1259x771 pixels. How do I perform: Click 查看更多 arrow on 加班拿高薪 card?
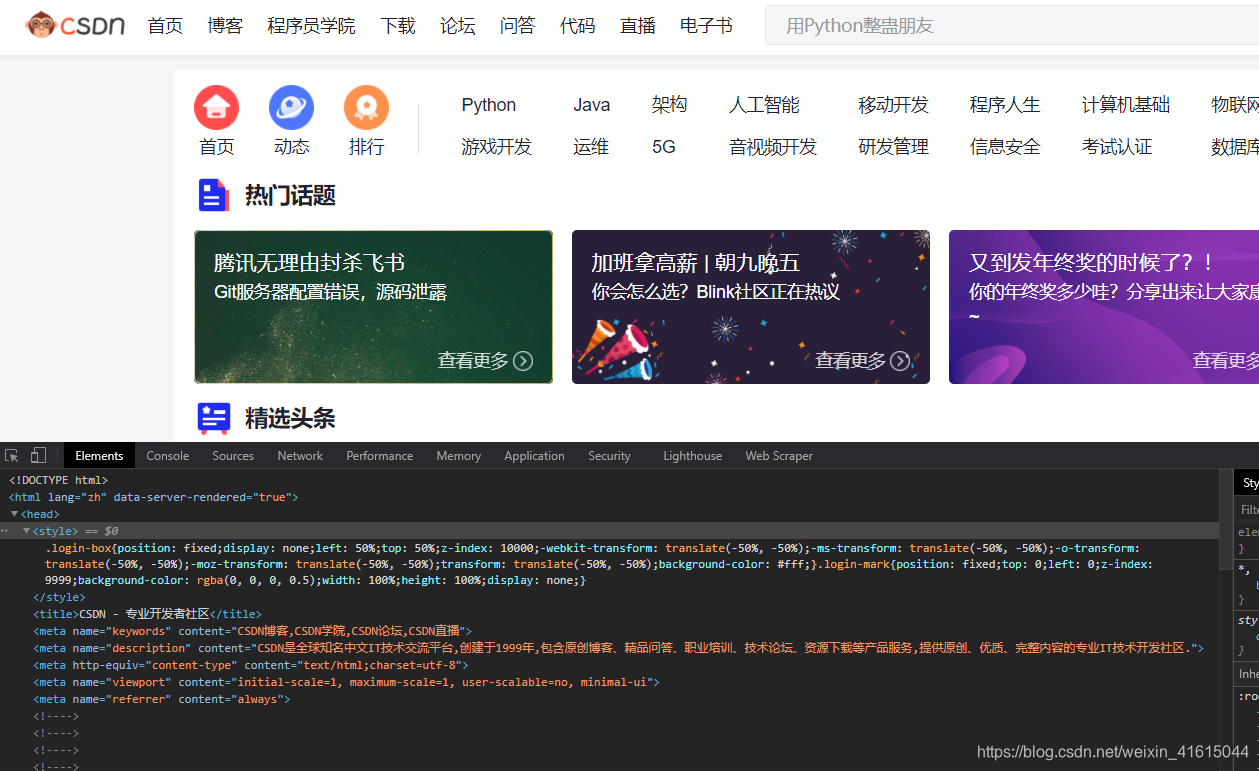coord(900,361)
